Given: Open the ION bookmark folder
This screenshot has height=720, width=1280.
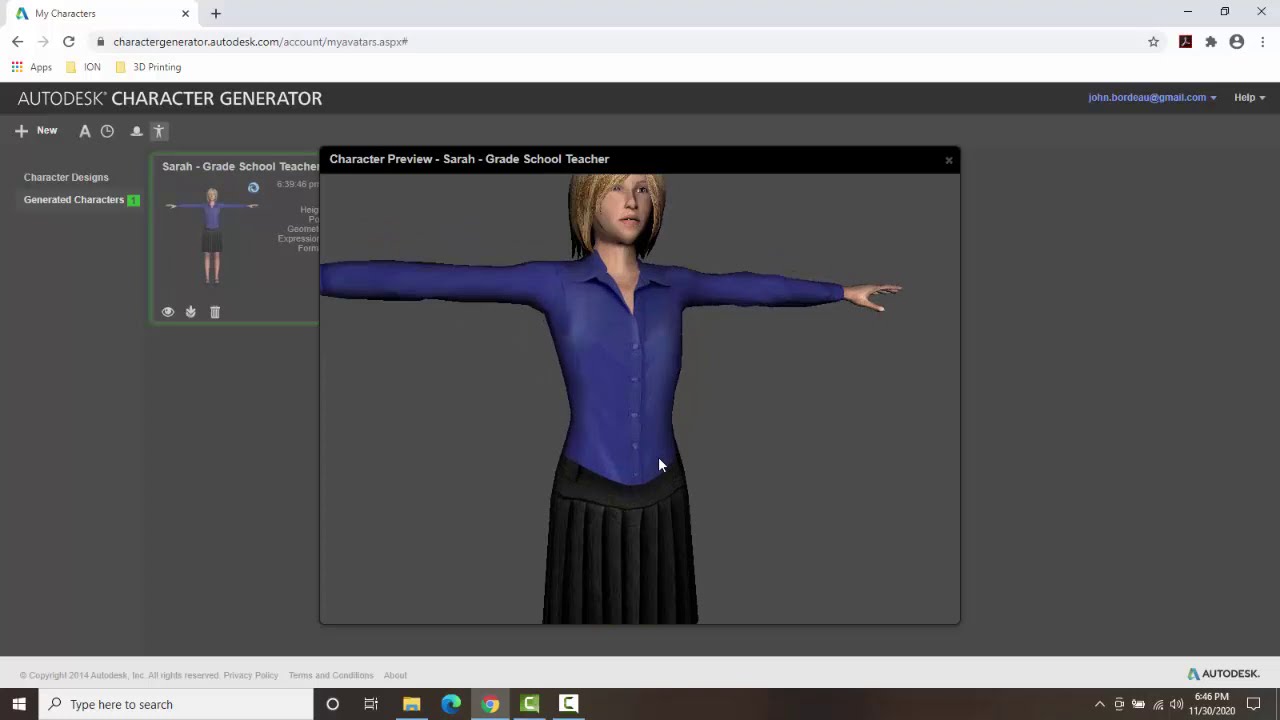Looking at the screenshot, I should click(x=83, y=67).
